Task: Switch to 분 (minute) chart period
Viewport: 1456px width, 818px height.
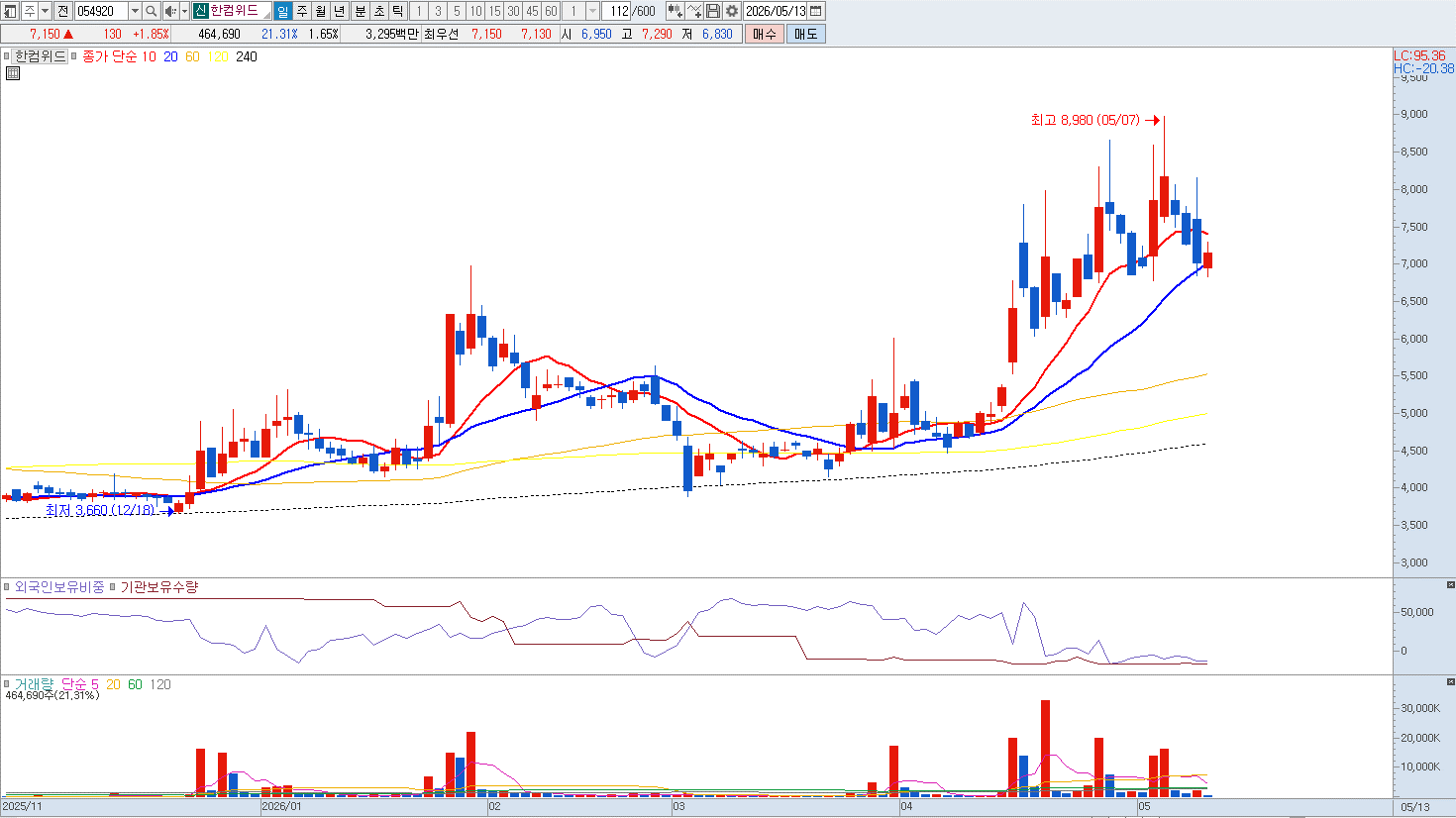Action: (x=361, y=11)
